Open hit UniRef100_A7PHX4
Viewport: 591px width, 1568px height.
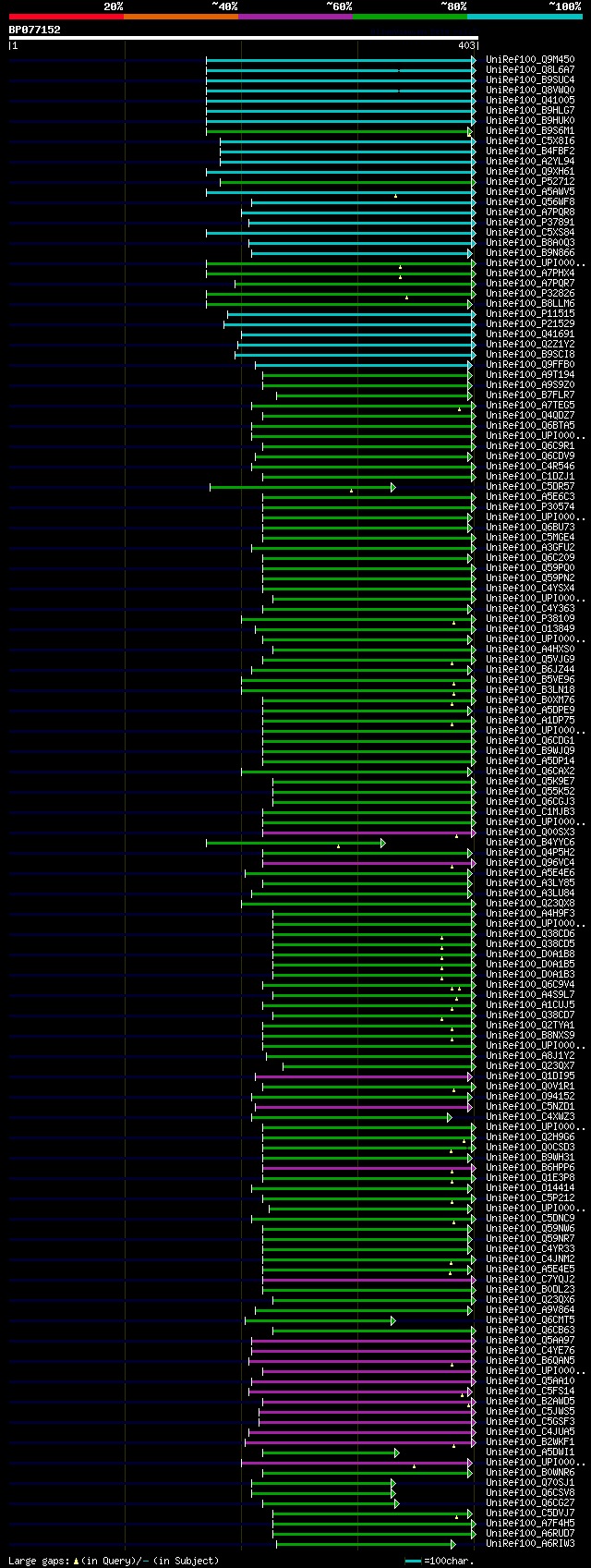click(530, 273)
